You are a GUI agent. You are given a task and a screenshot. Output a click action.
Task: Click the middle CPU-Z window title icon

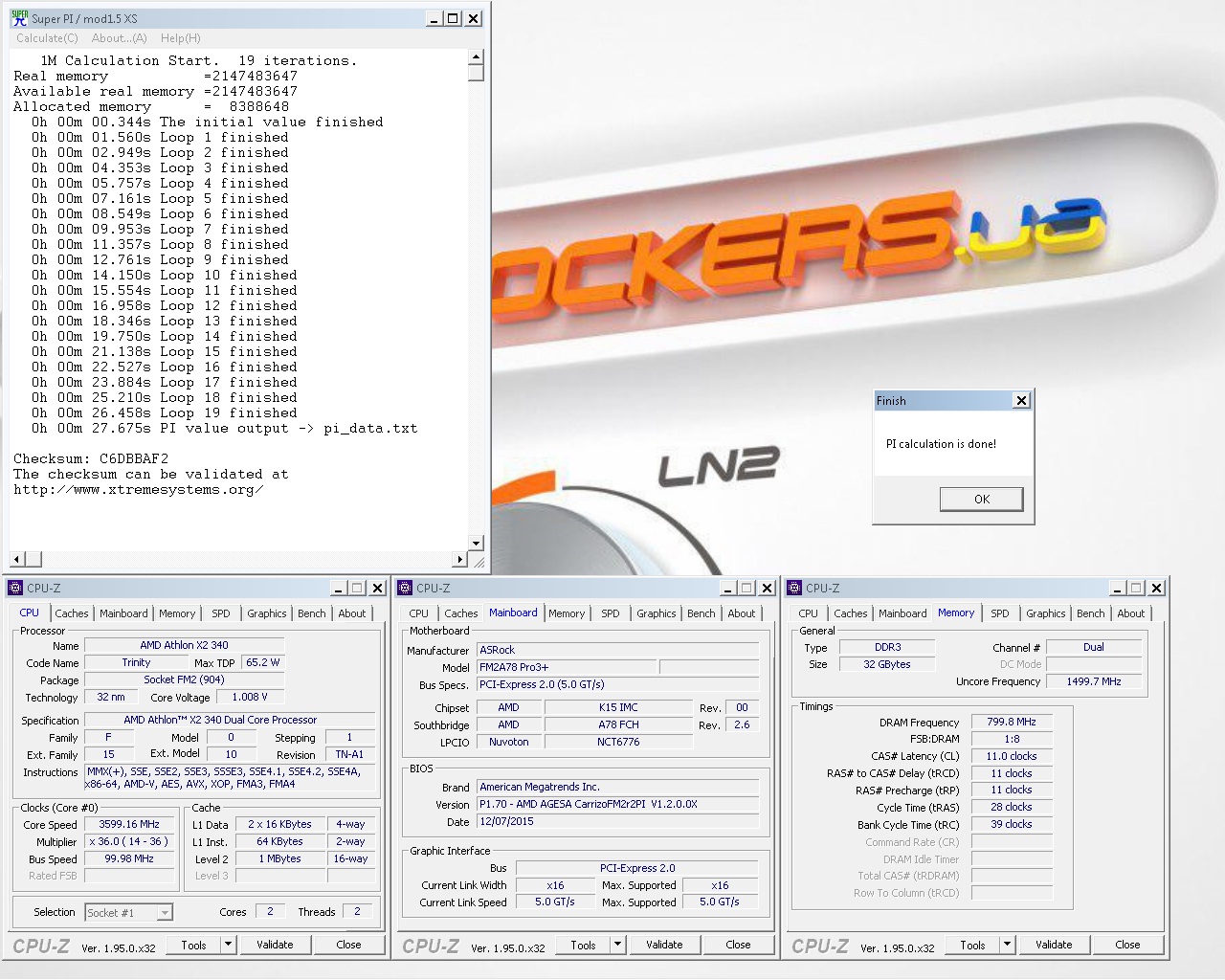[405, 588]
